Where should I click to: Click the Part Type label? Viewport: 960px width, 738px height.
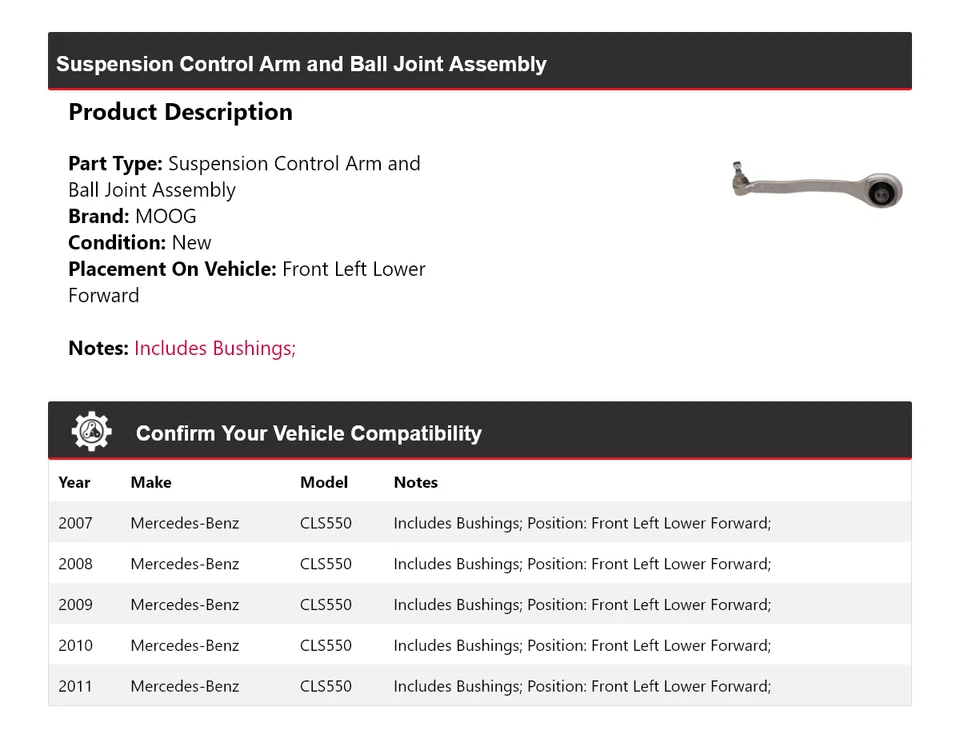(x=115, y=163)
